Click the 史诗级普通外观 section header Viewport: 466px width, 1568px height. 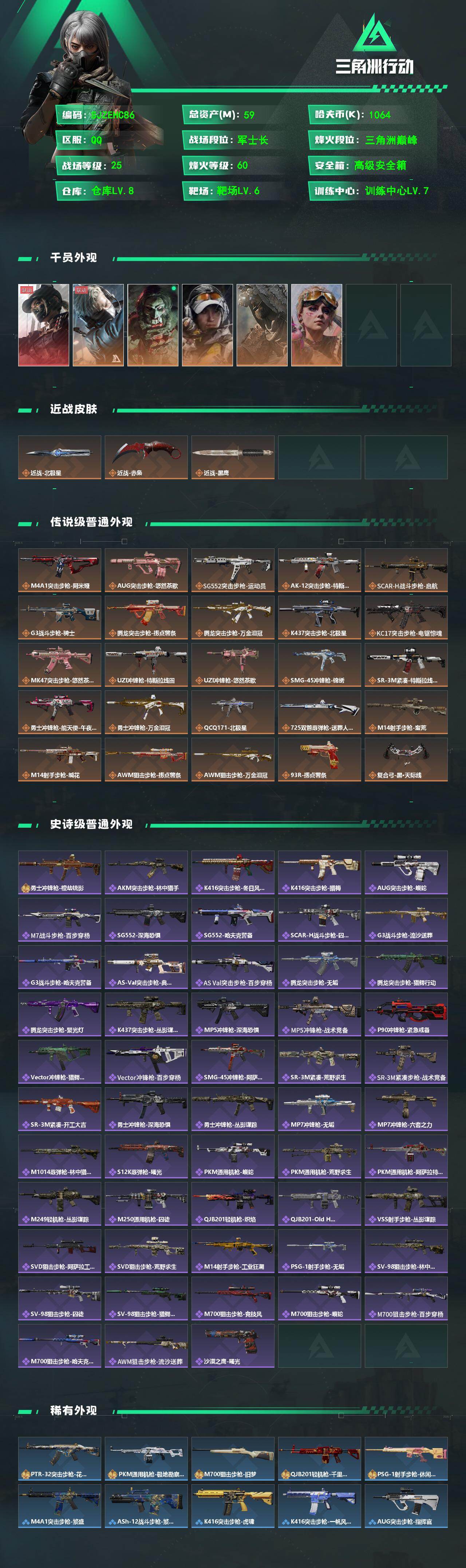[91, 824]
